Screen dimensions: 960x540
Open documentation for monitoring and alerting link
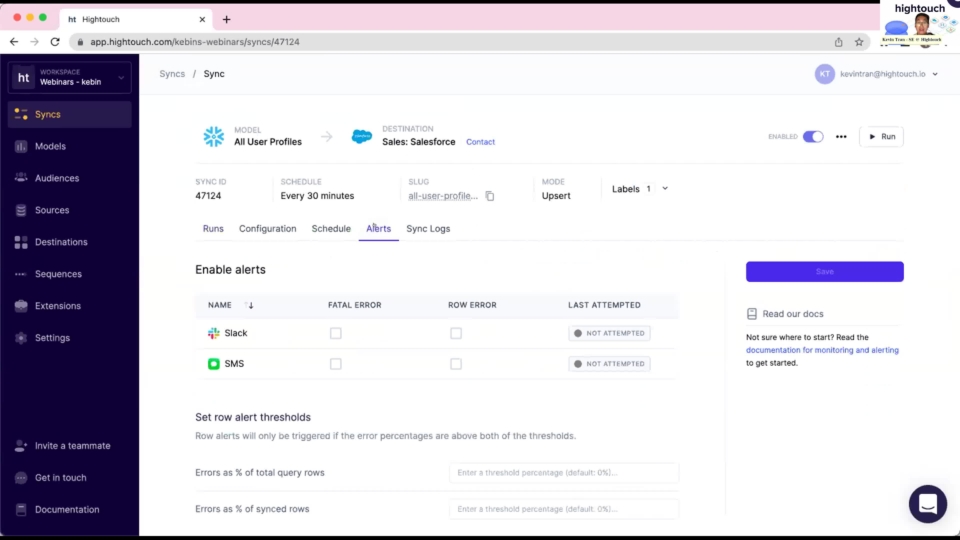tap(822, 350)
